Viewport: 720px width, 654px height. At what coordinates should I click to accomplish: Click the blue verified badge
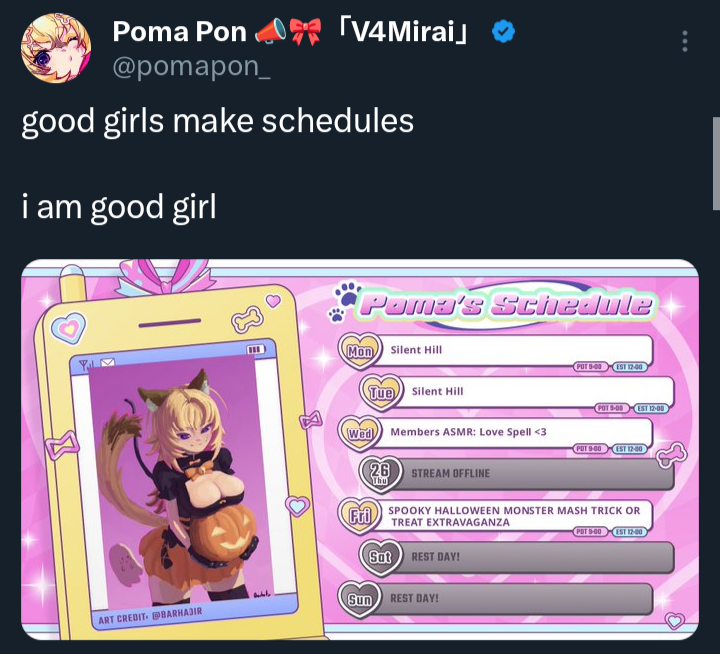click(503, 31)
